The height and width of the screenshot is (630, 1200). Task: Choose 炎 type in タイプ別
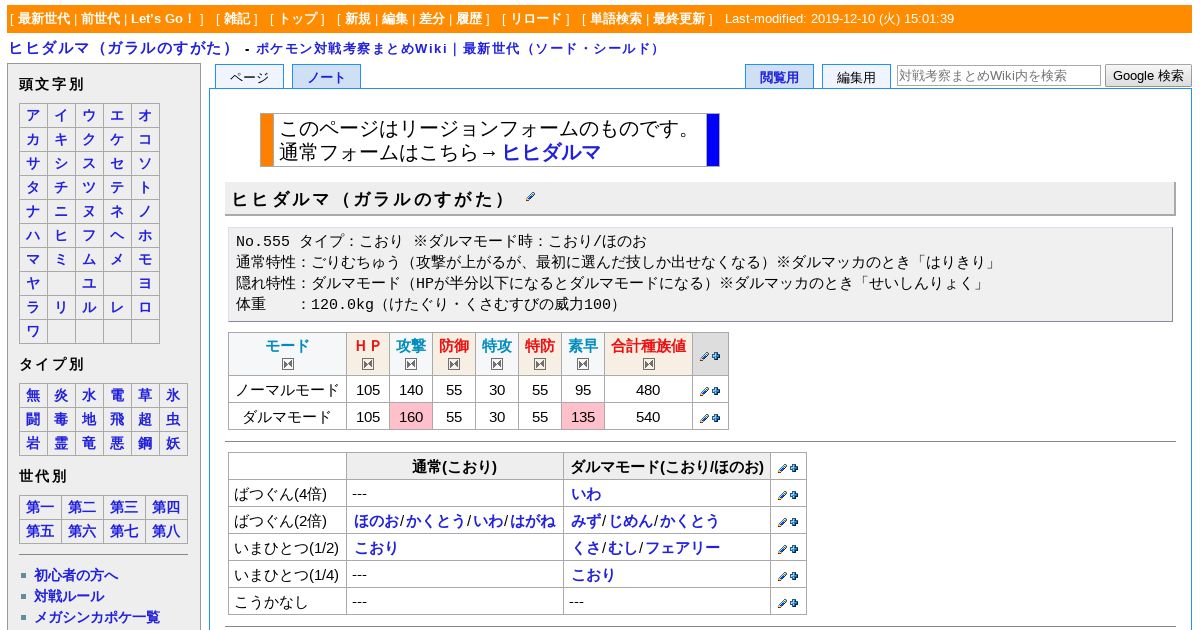(x=62, y=396)
